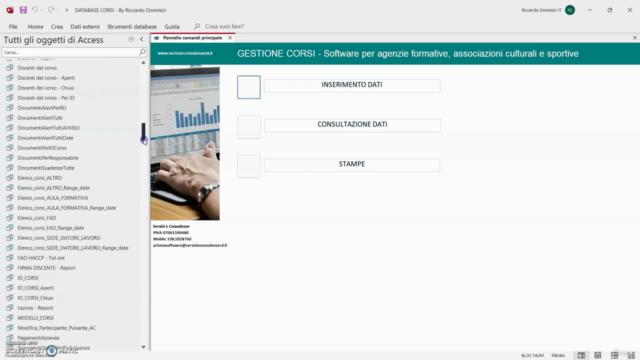Click the Riccardo Dominici account avatar

coord(570,10)
